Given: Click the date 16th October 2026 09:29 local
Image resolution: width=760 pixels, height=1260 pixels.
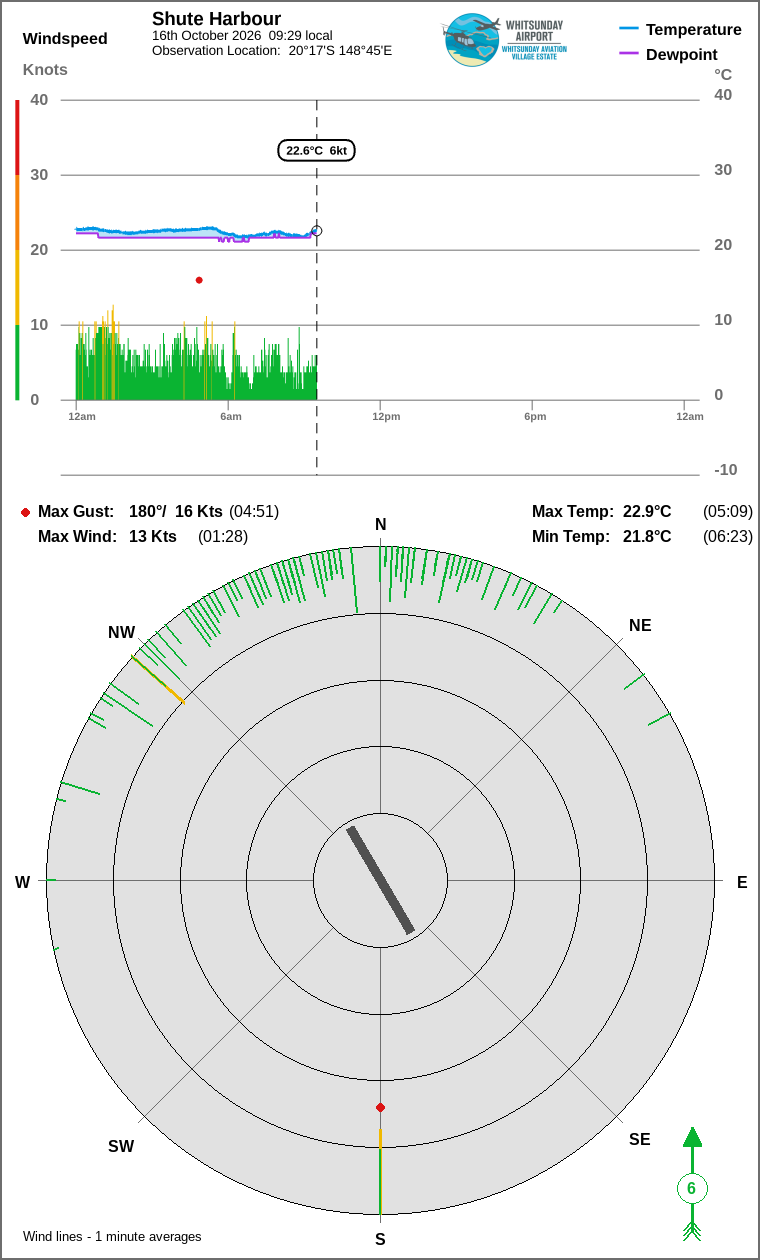Looking at the screenshot, I should (242, 35).
